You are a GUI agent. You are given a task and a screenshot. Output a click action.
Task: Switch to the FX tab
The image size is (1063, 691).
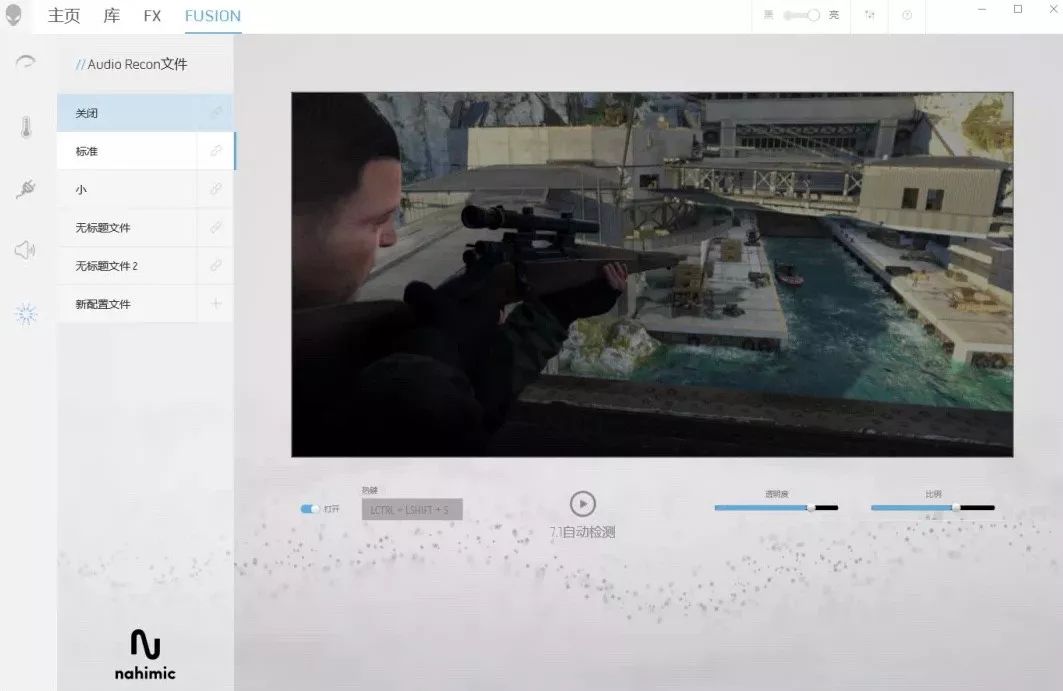152,16
